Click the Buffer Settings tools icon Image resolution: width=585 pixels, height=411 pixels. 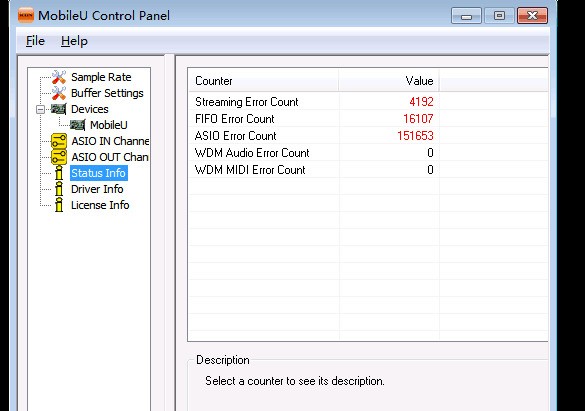(x=59, y=93)
